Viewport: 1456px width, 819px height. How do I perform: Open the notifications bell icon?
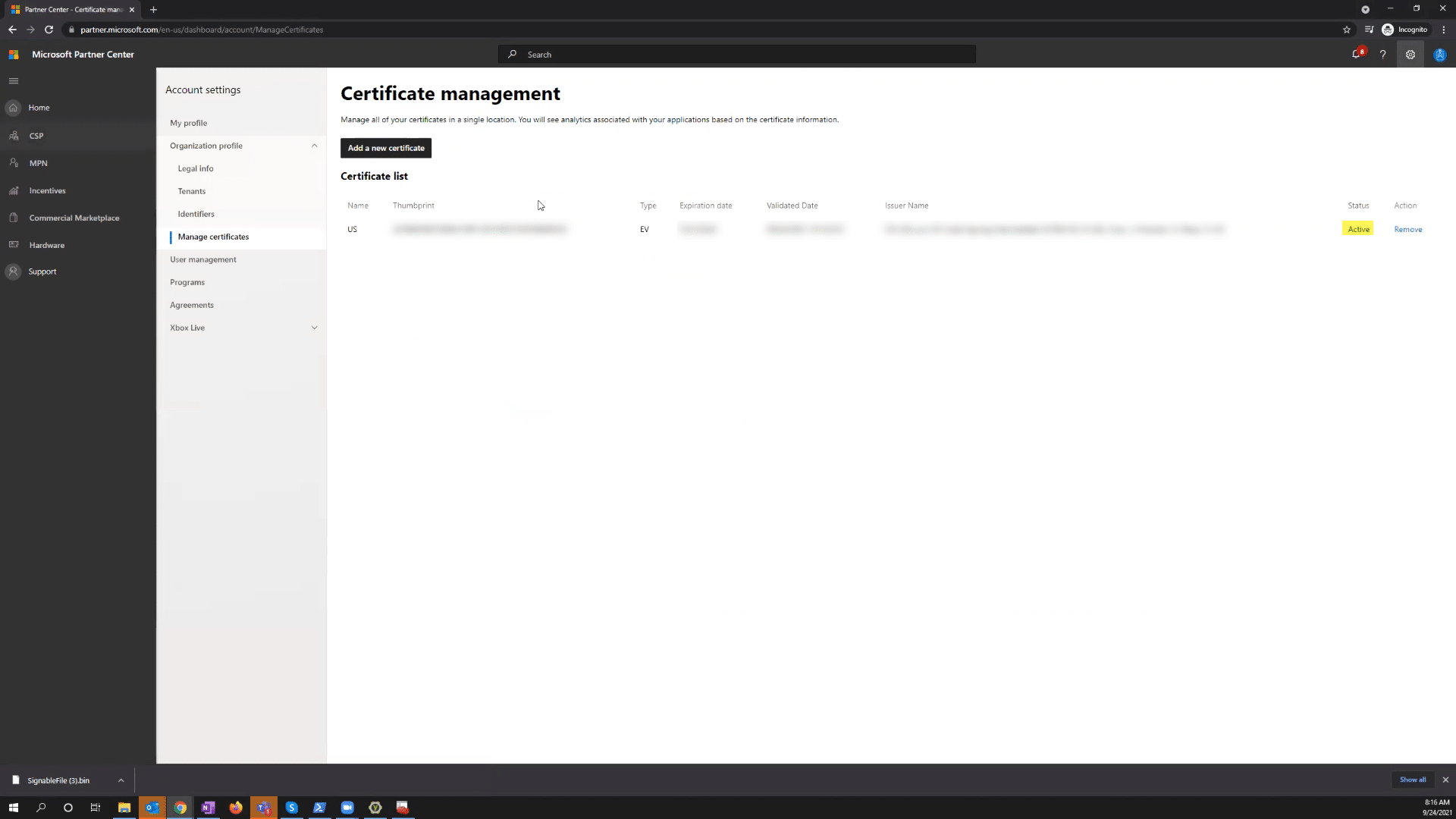point(1357,55)
